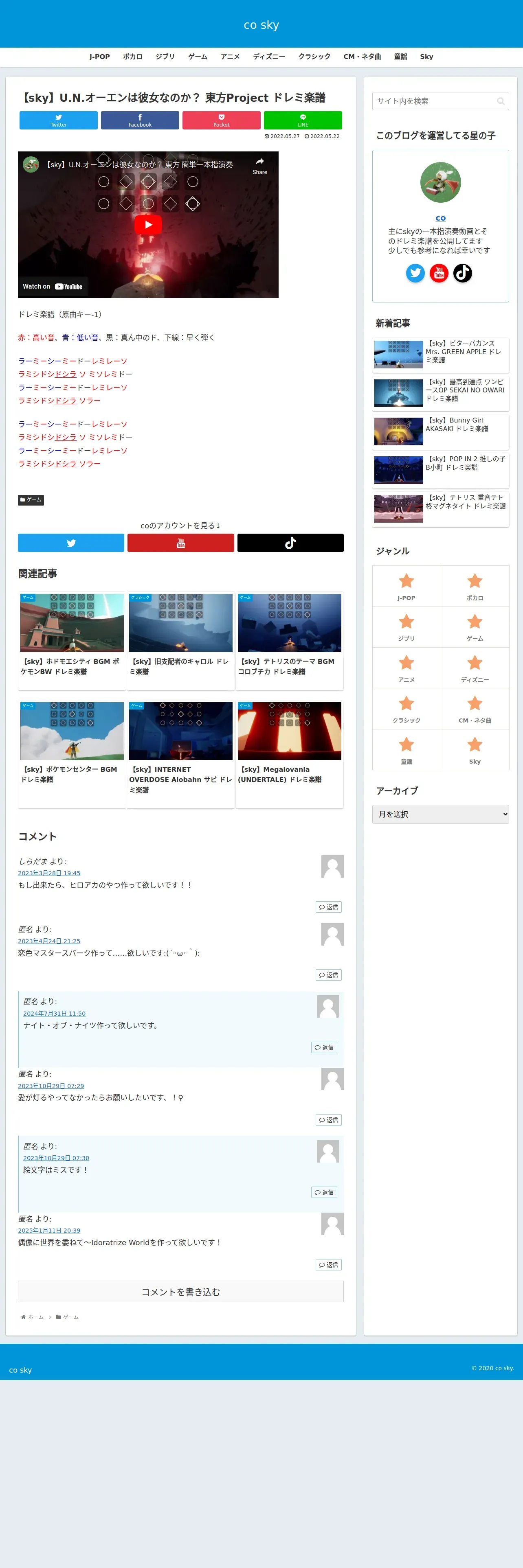
Task: Select the アニメ star genre tile
Action: pos(407,668)
